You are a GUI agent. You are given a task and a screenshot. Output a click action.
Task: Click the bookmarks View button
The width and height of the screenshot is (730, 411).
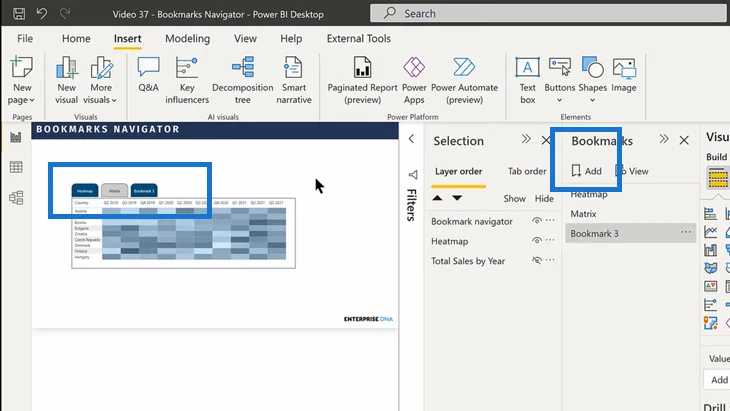[x=633, y=171]
